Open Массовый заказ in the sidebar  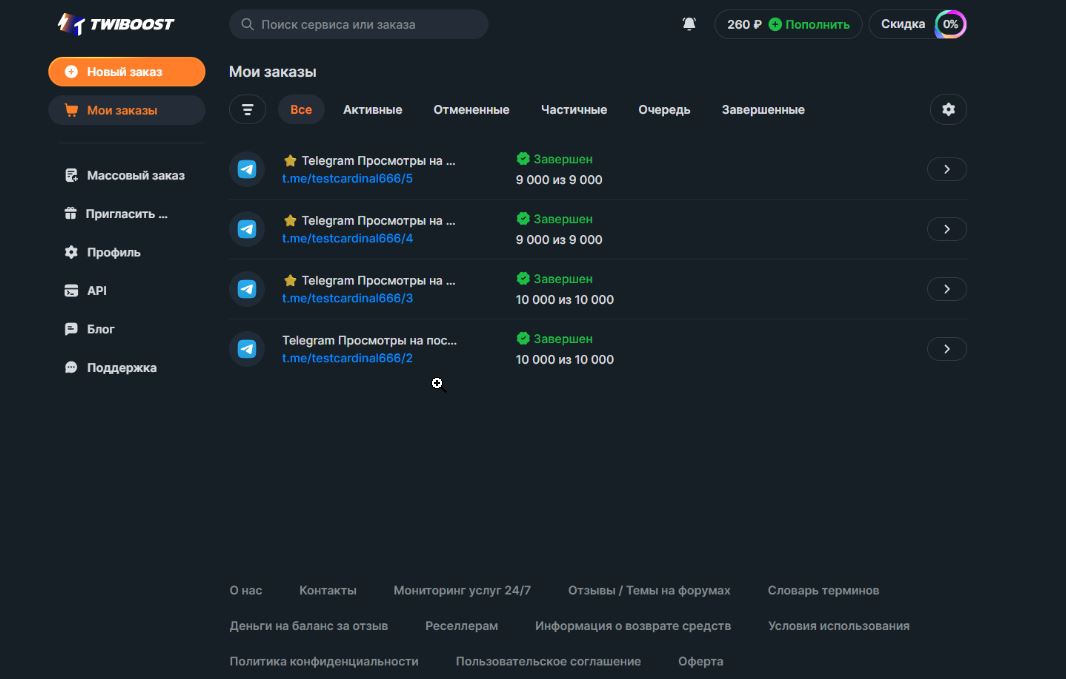[135, 176]
